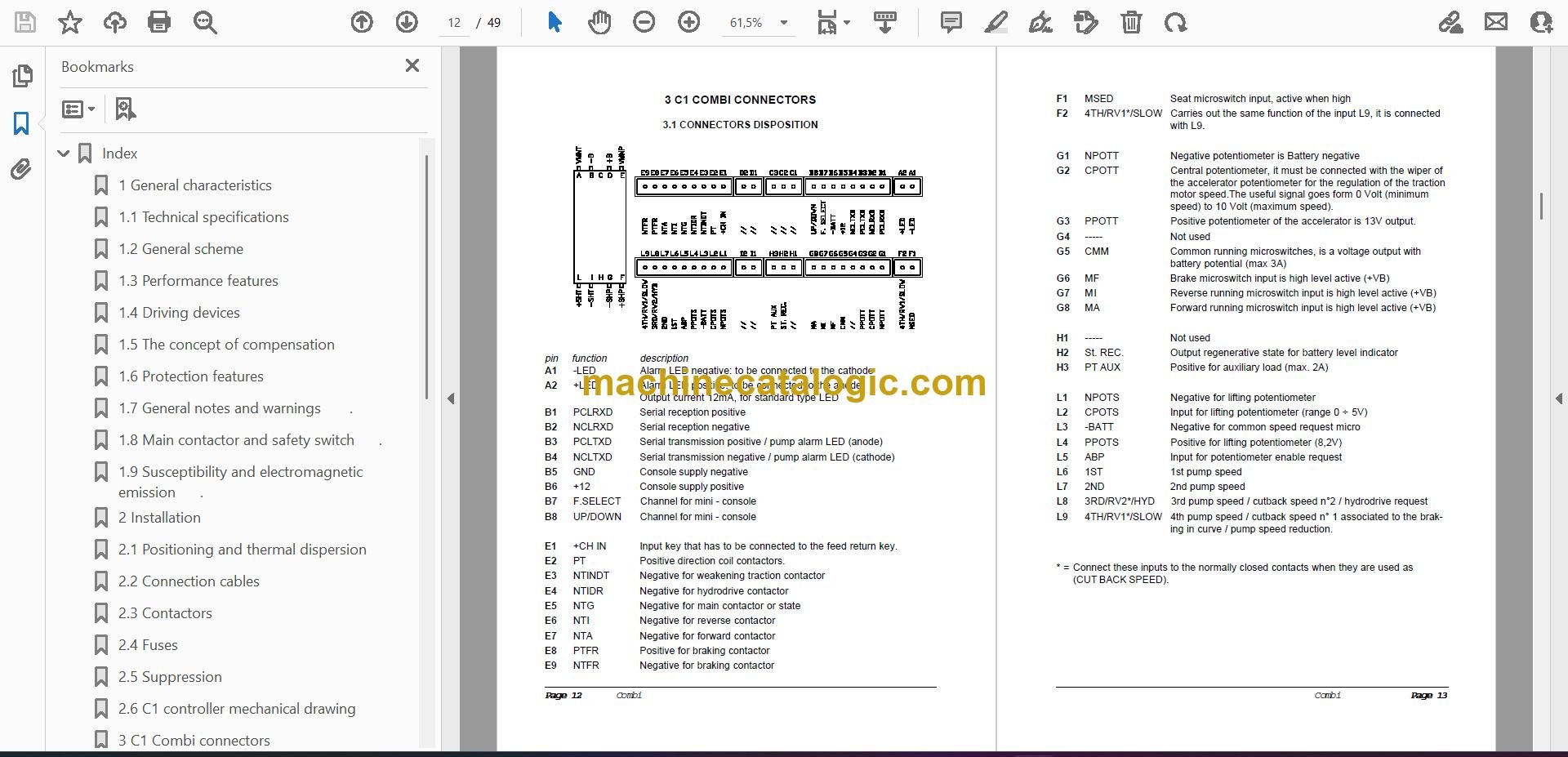Screen dimensions: 1568x757
Task: Send the file by email
Action: point(1496,22)
